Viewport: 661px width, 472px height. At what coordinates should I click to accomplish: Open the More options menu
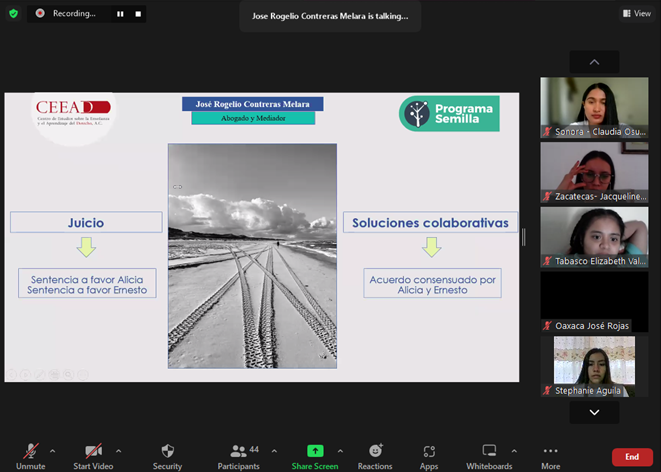coord(551,457)
